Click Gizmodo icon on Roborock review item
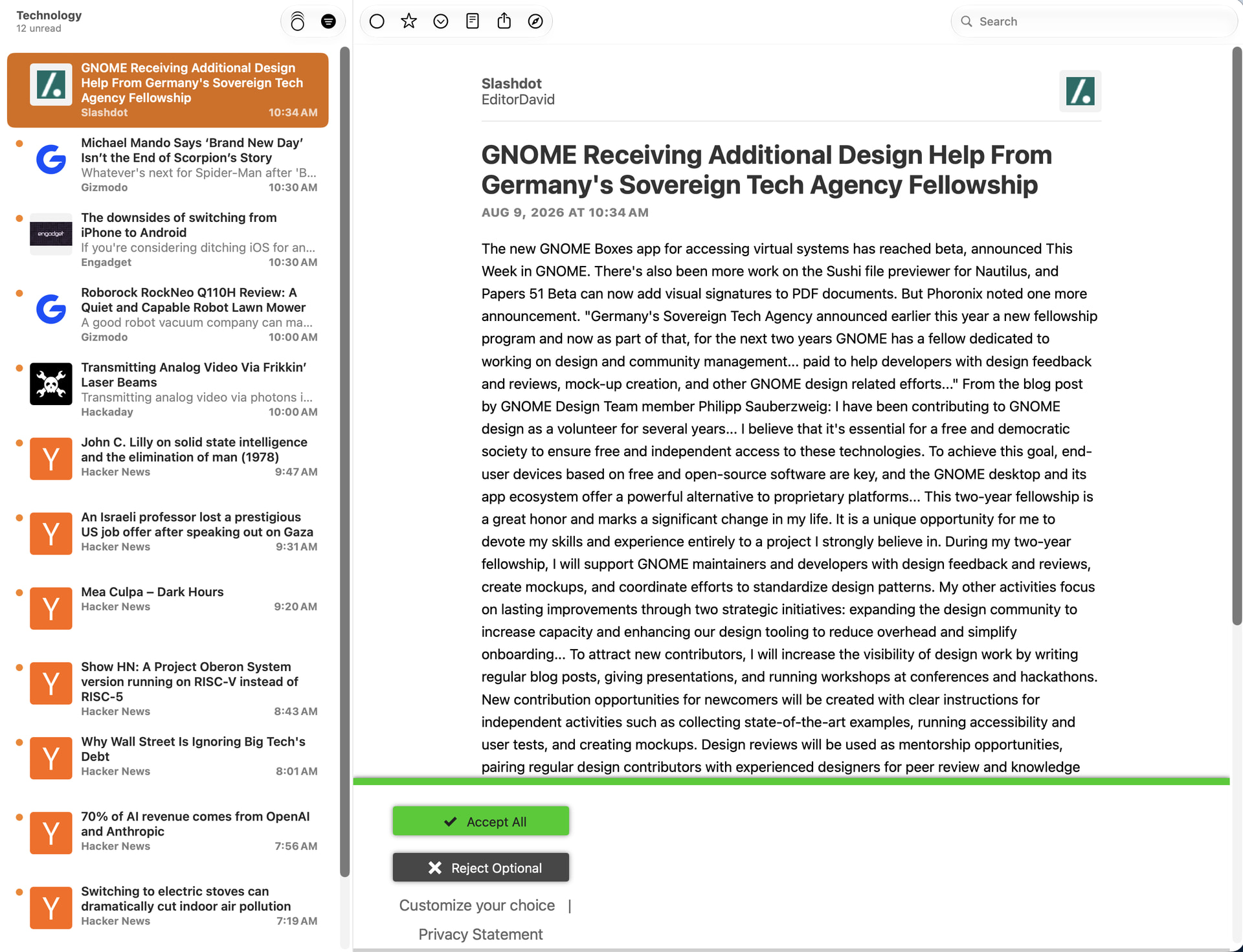The width and height of the screenshot is (1243, 952). (51, 309)
